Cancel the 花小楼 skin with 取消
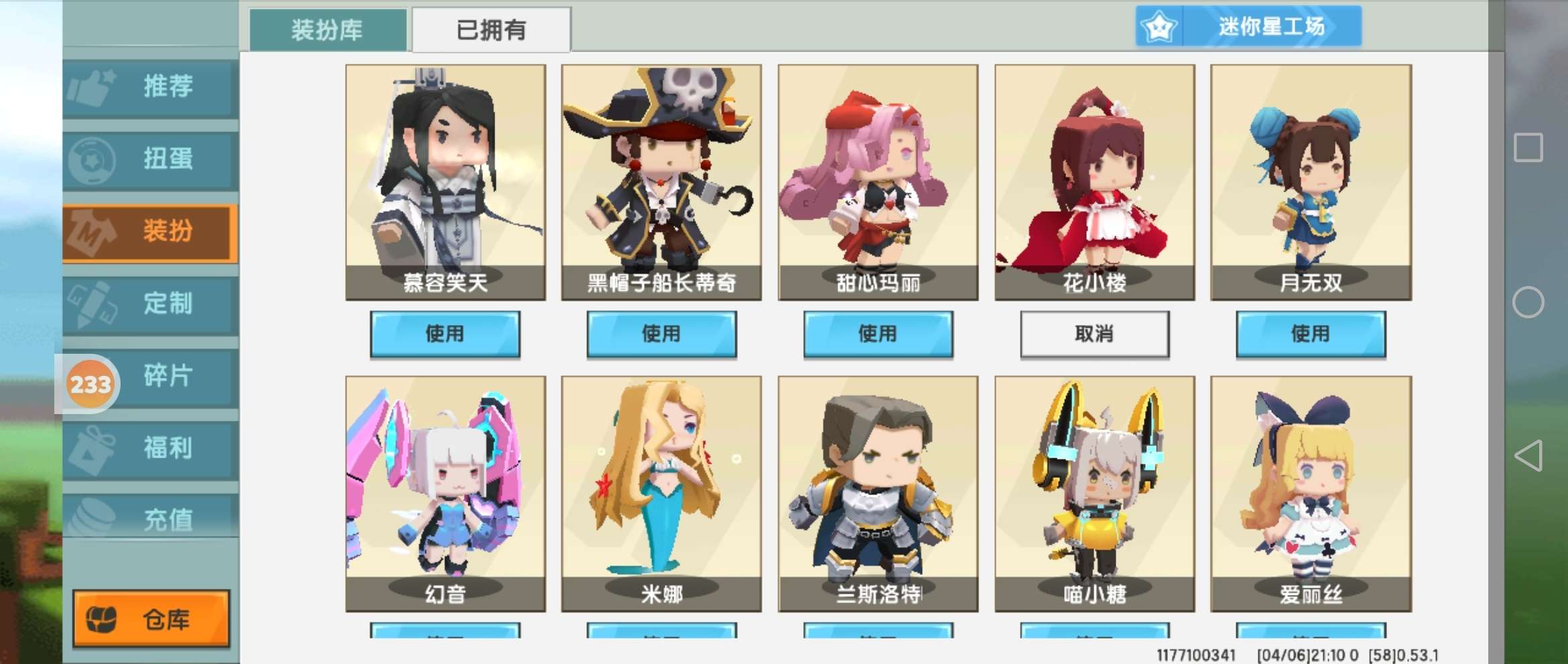This screenshot has width=1568, height=664. (1094, 334)
